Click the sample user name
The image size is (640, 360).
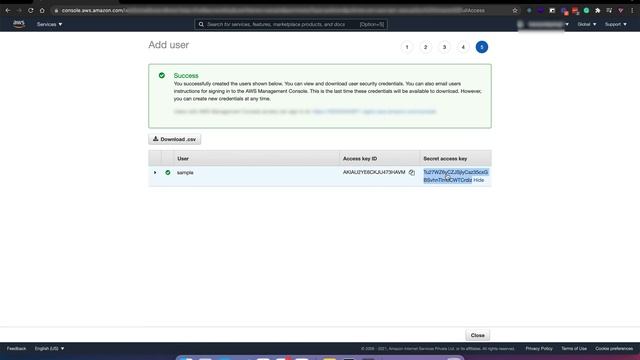pos(185,173)
